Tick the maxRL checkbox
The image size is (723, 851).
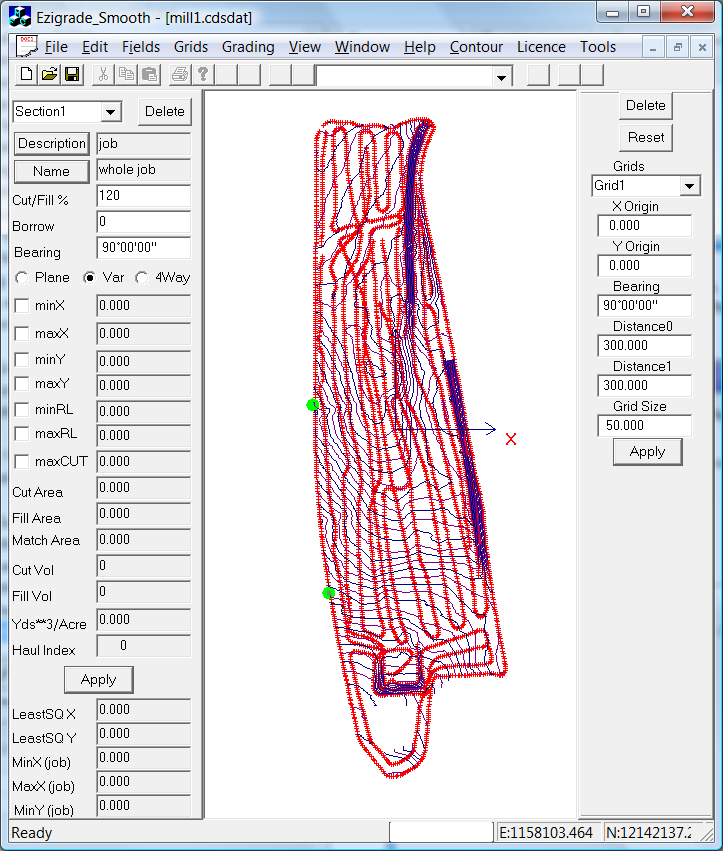23,434
